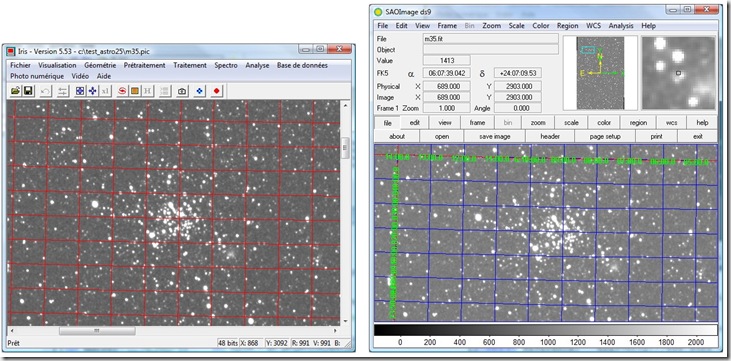Click the blue grid selection icon in Iris
This screenshot has height=361, width=731.
[80, 91]
